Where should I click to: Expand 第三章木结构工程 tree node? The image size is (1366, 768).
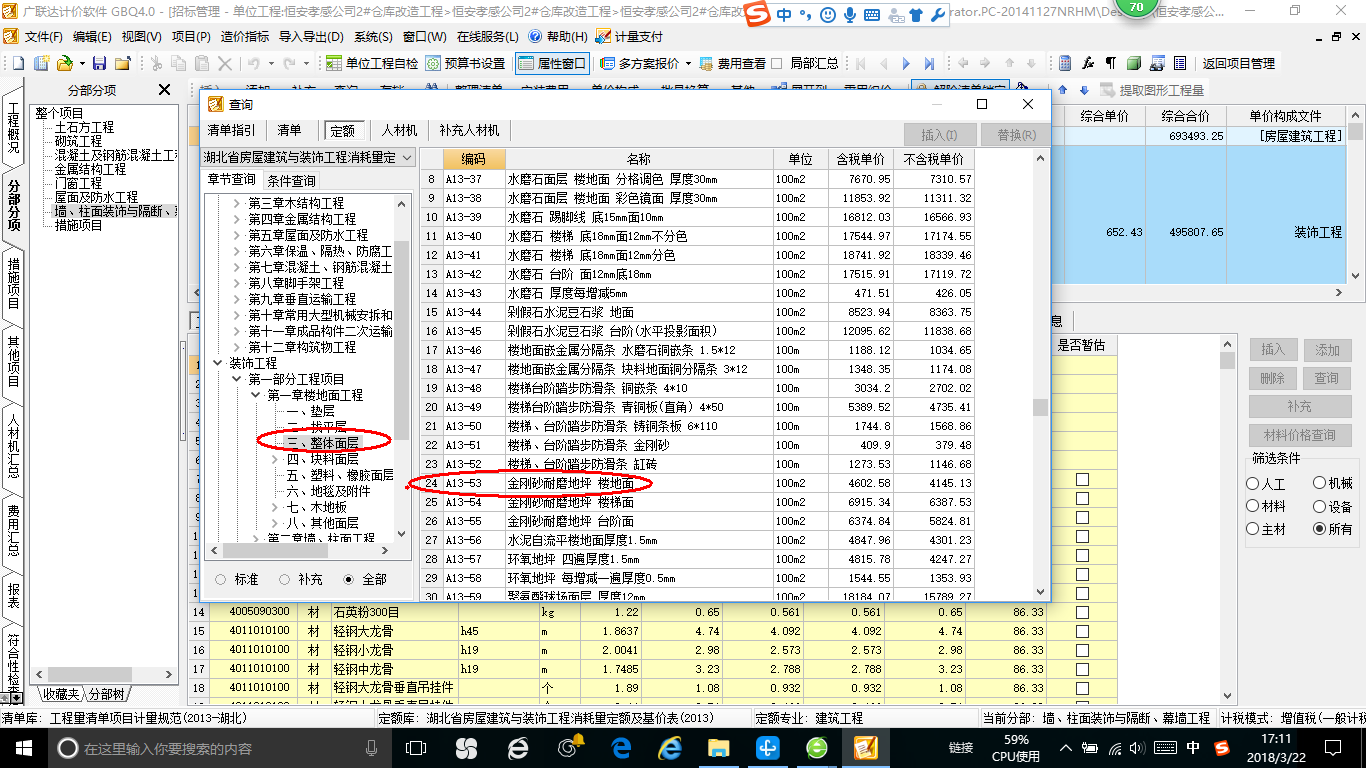click(237, 203)
